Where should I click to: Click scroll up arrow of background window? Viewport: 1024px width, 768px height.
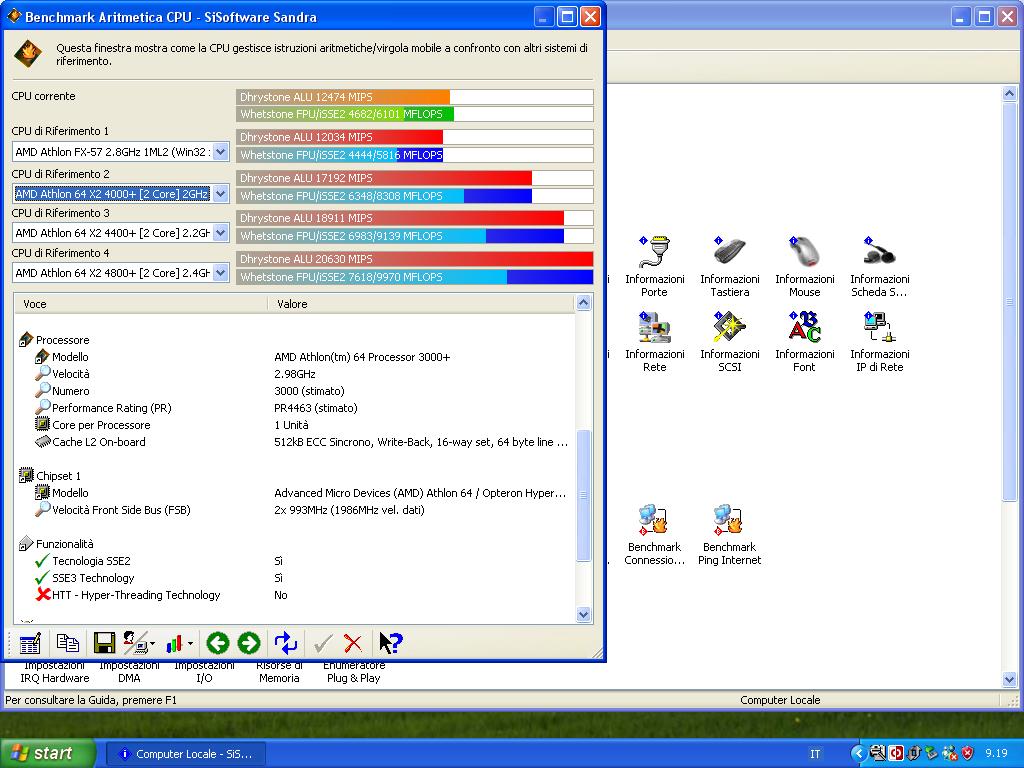click(x=1009, y=94)
